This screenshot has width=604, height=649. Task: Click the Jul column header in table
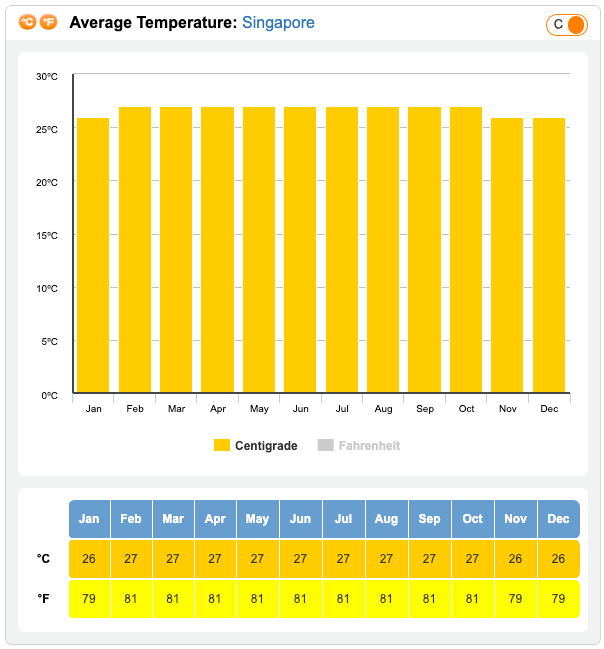point(343,519)
